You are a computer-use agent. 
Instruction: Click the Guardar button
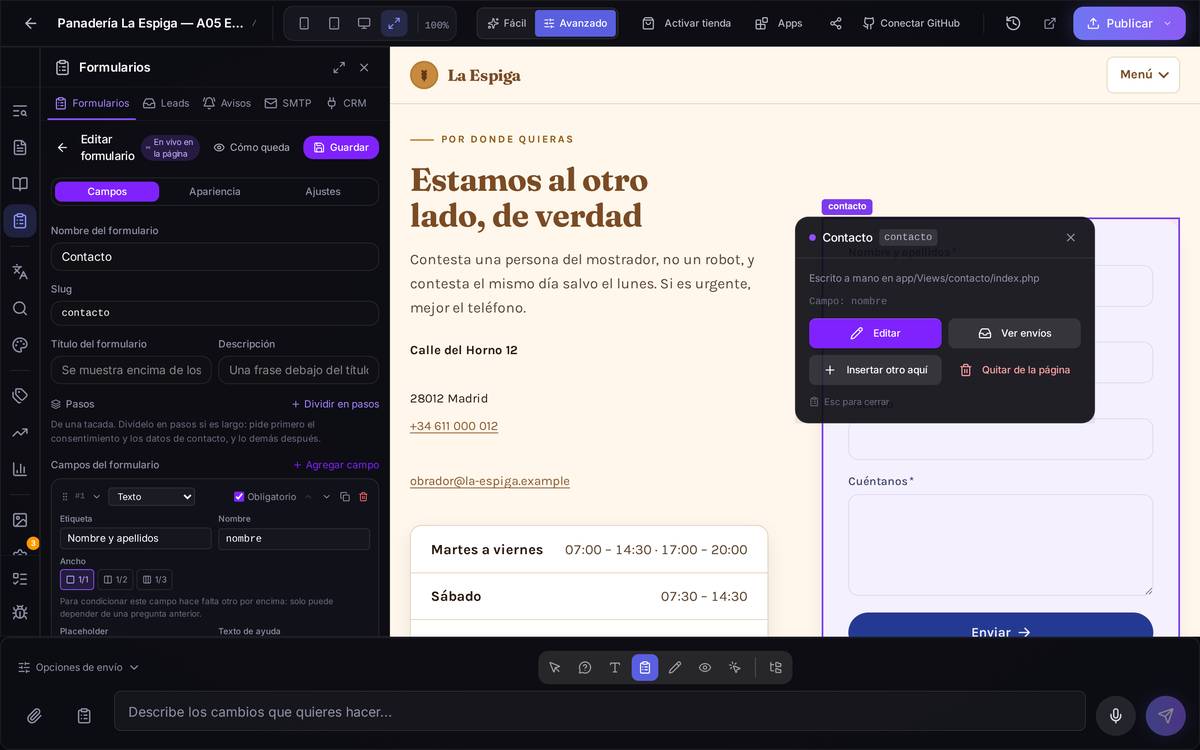pos(341,147)
